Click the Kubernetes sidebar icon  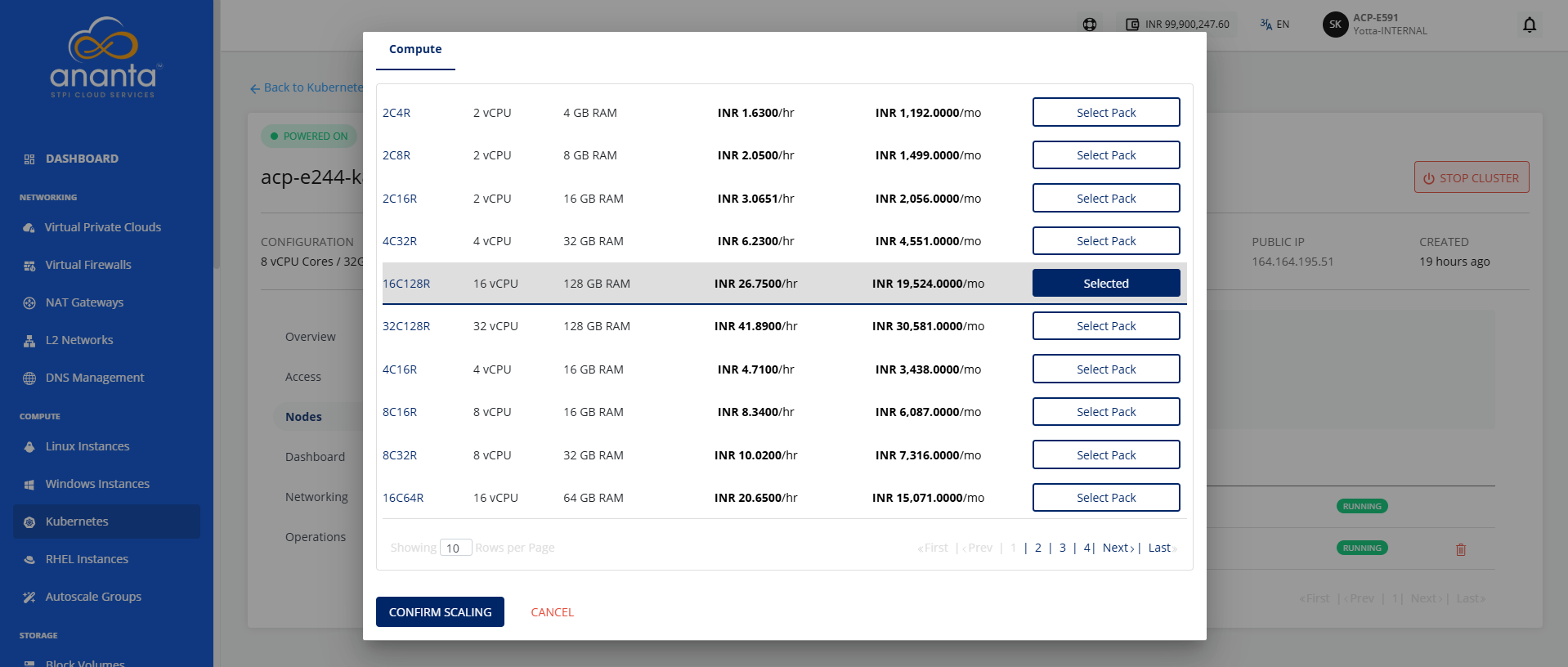point(29,522)
